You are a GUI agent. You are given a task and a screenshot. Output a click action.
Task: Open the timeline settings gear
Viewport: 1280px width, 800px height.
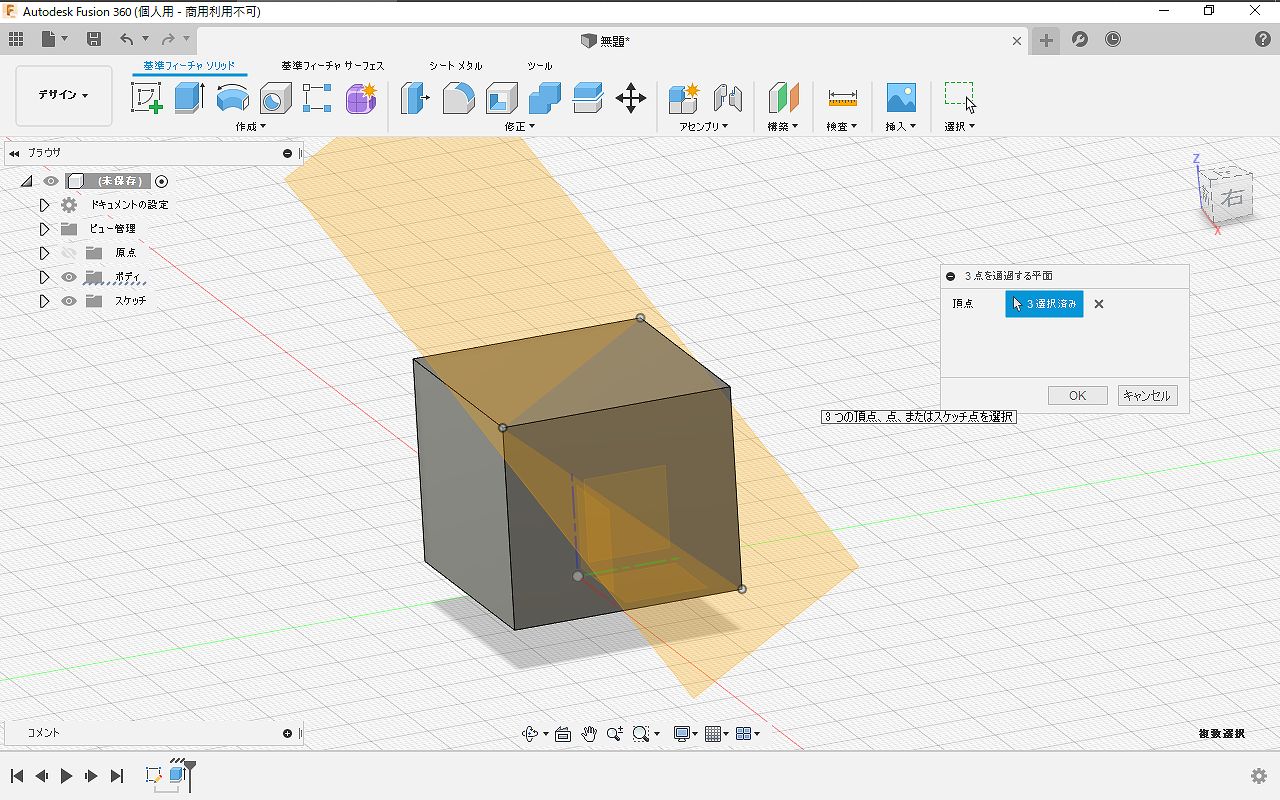1259,776
